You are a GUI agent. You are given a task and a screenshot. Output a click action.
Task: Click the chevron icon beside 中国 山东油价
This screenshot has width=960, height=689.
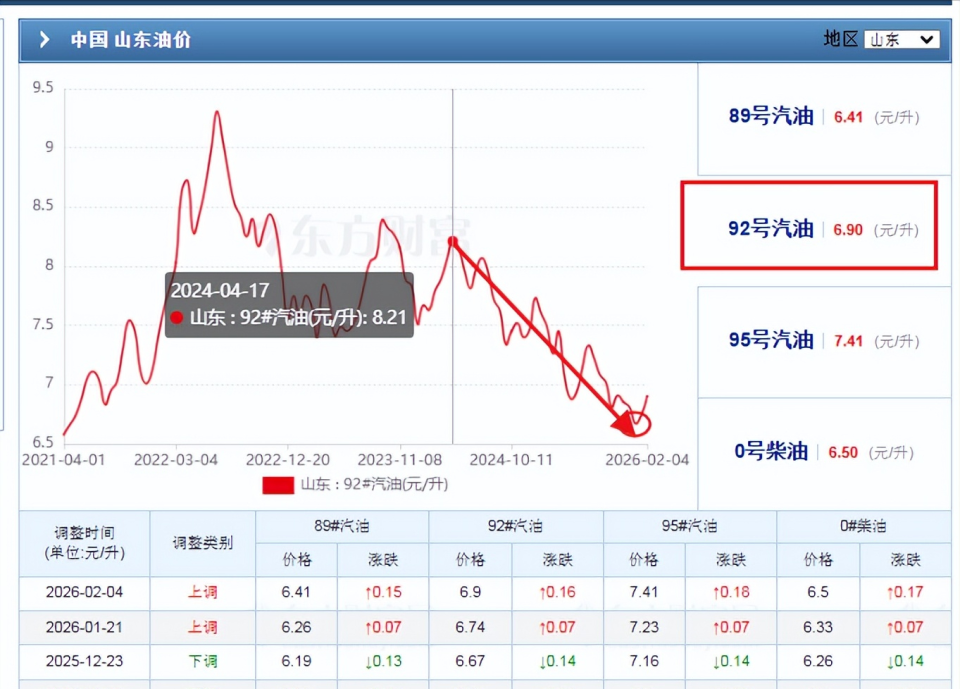[x=44, y=40]
